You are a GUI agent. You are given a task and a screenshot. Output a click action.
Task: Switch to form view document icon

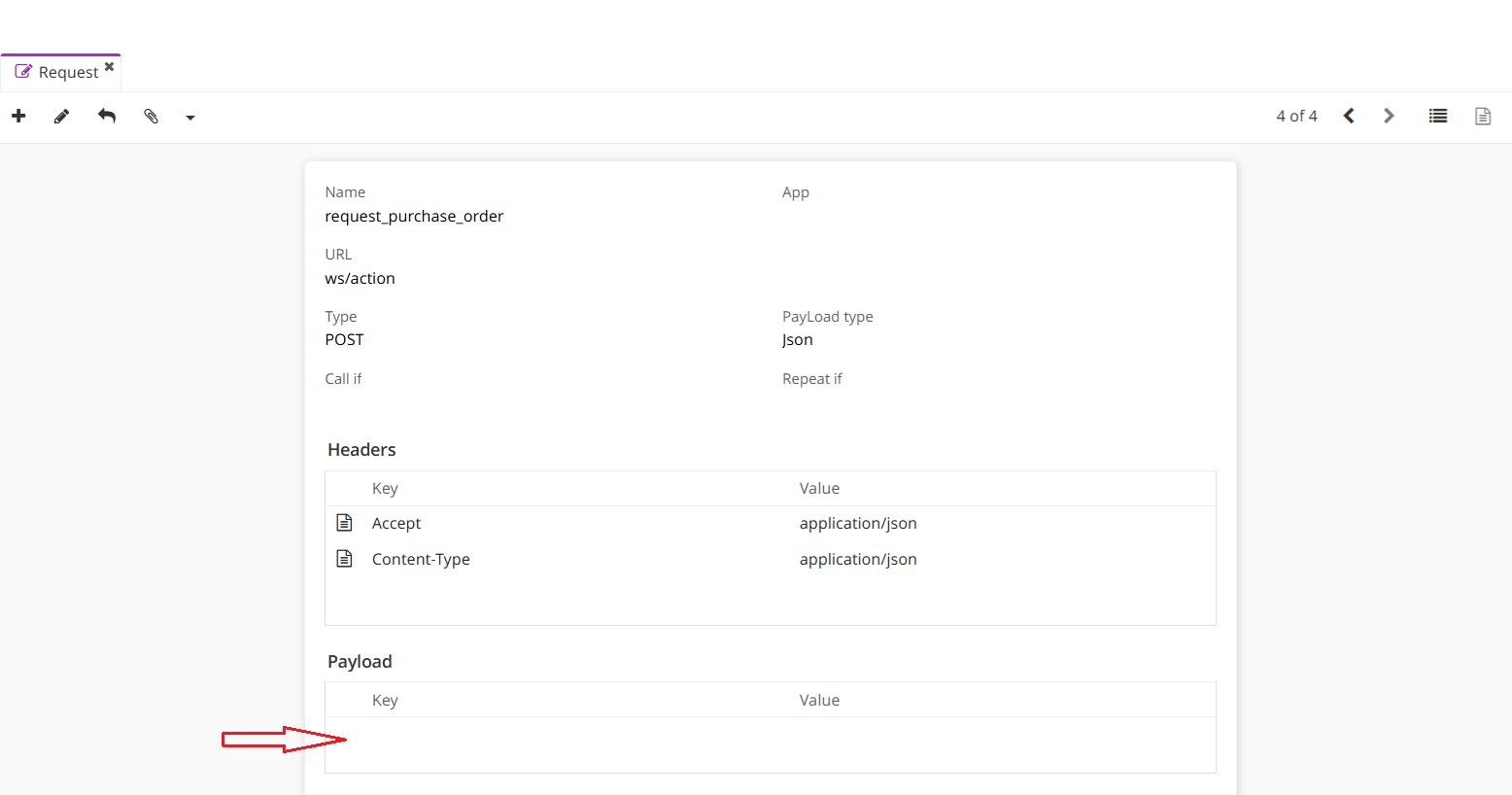(x=1483, y=117)
